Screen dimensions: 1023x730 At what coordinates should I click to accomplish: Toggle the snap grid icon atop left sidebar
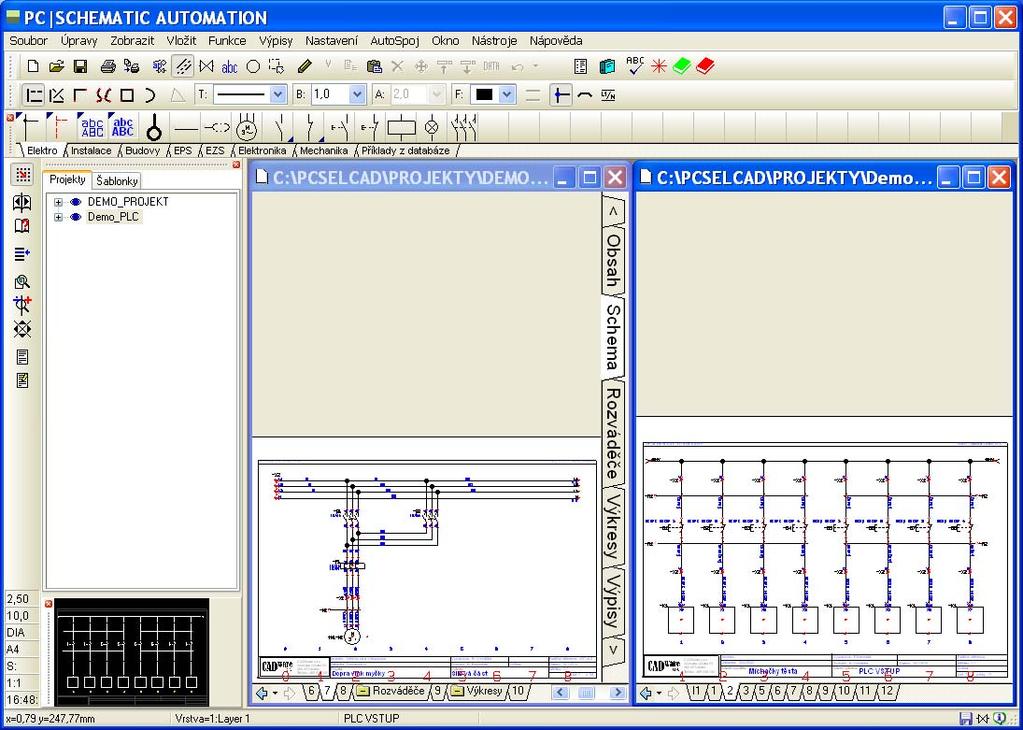pos(22,175)
